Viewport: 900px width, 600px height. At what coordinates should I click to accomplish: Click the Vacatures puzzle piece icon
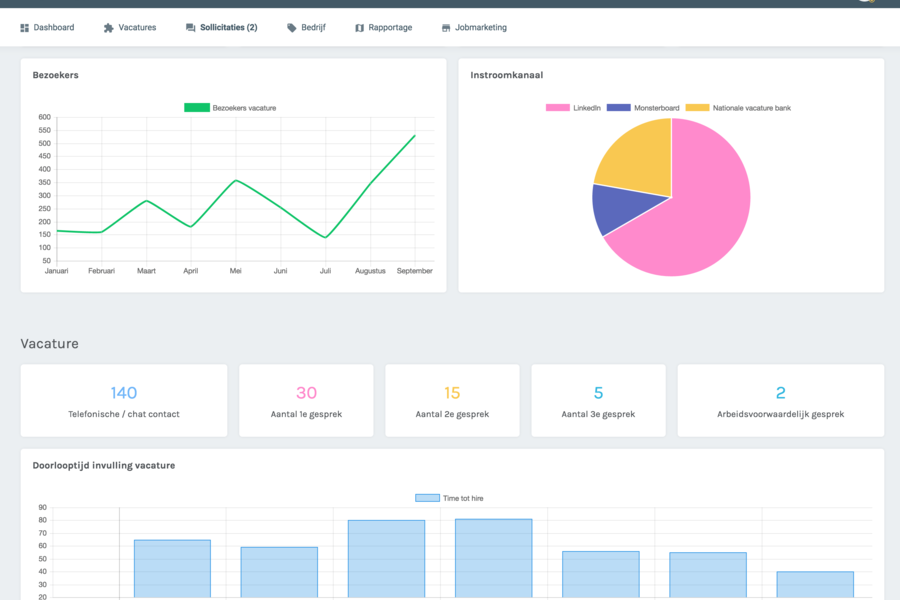click(x=108, y=28)
